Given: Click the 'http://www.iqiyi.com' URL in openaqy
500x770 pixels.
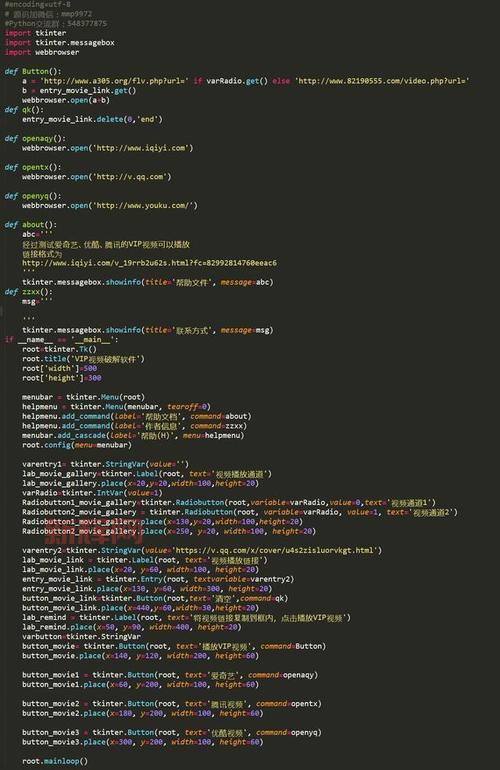Looking at the screenshot, I should tap(143, 148).
